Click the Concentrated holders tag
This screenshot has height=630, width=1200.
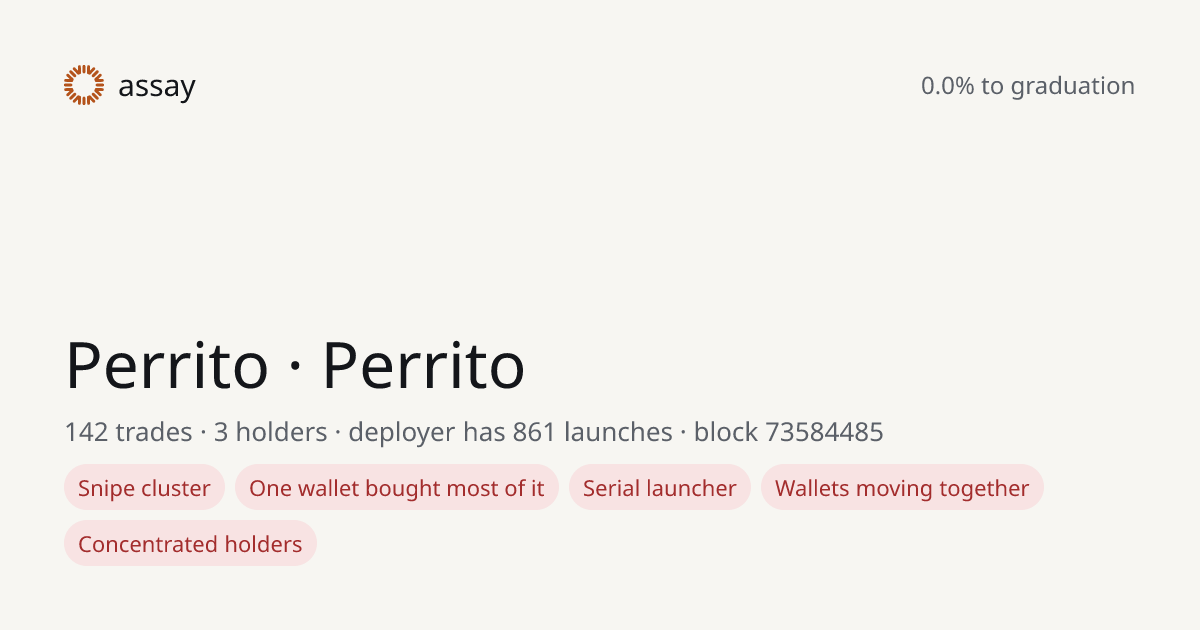(190, 544)
